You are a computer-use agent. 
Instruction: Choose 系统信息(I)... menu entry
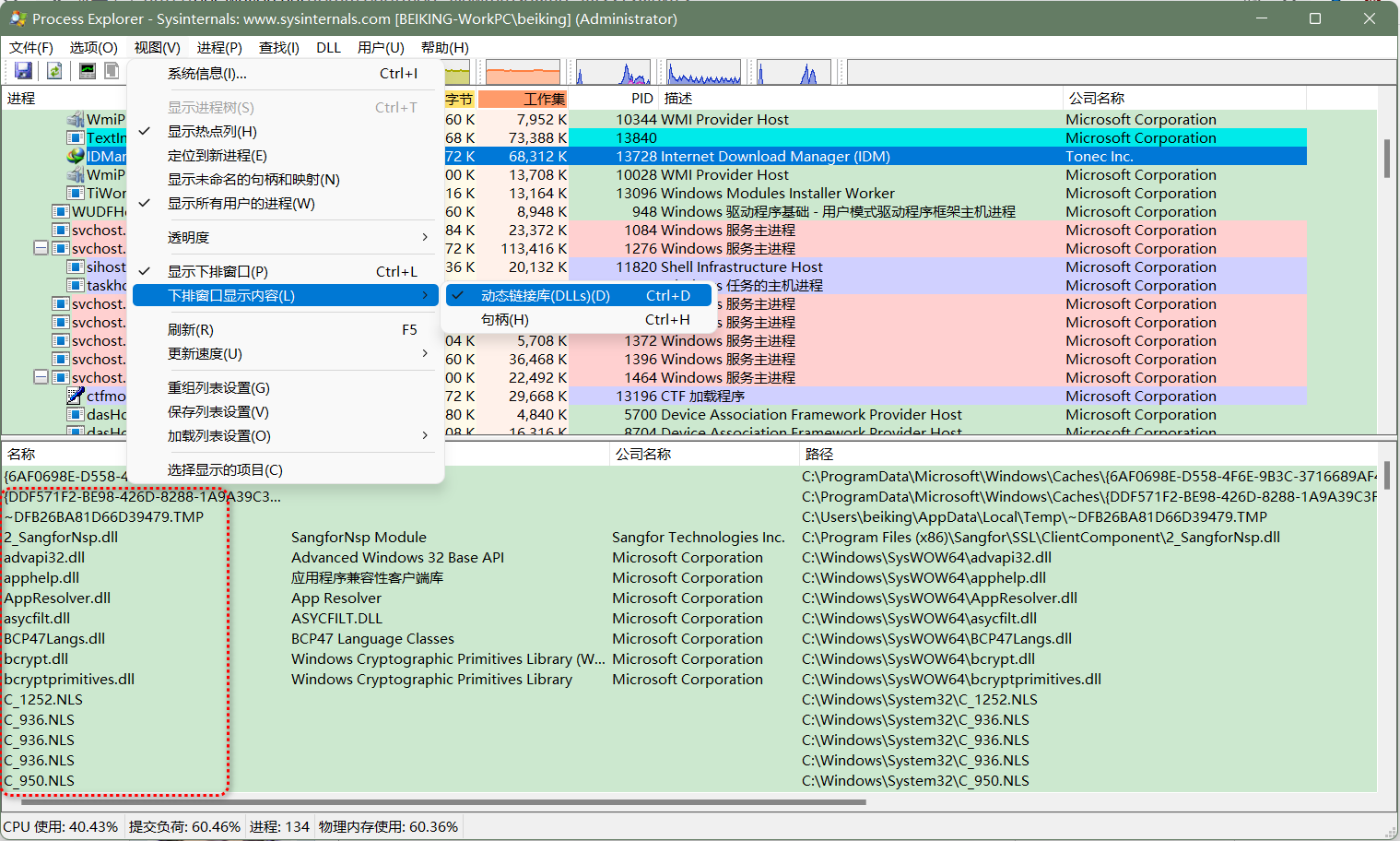[x=286, y=74]
